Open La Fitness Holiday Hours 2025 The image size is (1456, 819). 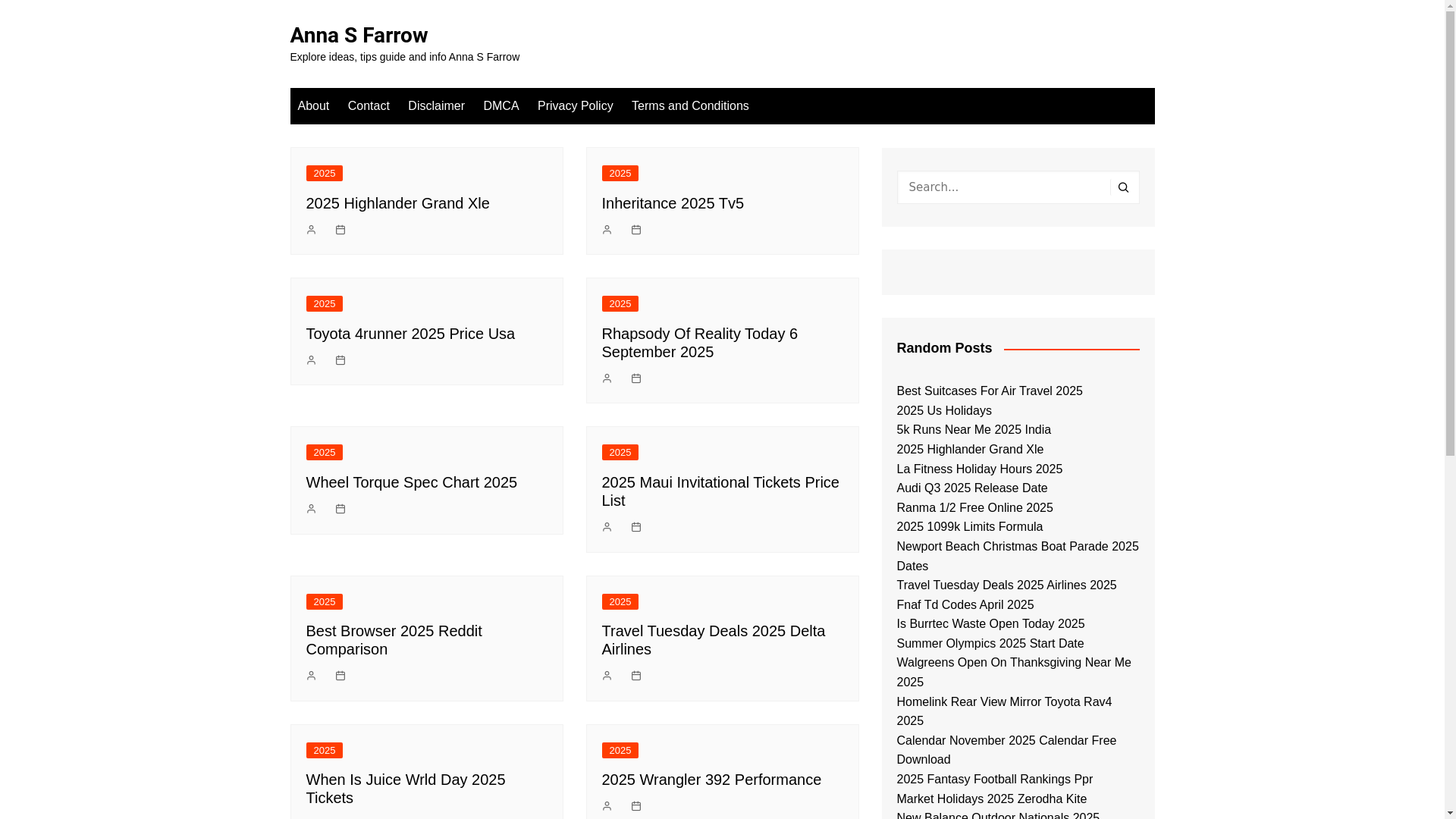[x=979, y=469]
